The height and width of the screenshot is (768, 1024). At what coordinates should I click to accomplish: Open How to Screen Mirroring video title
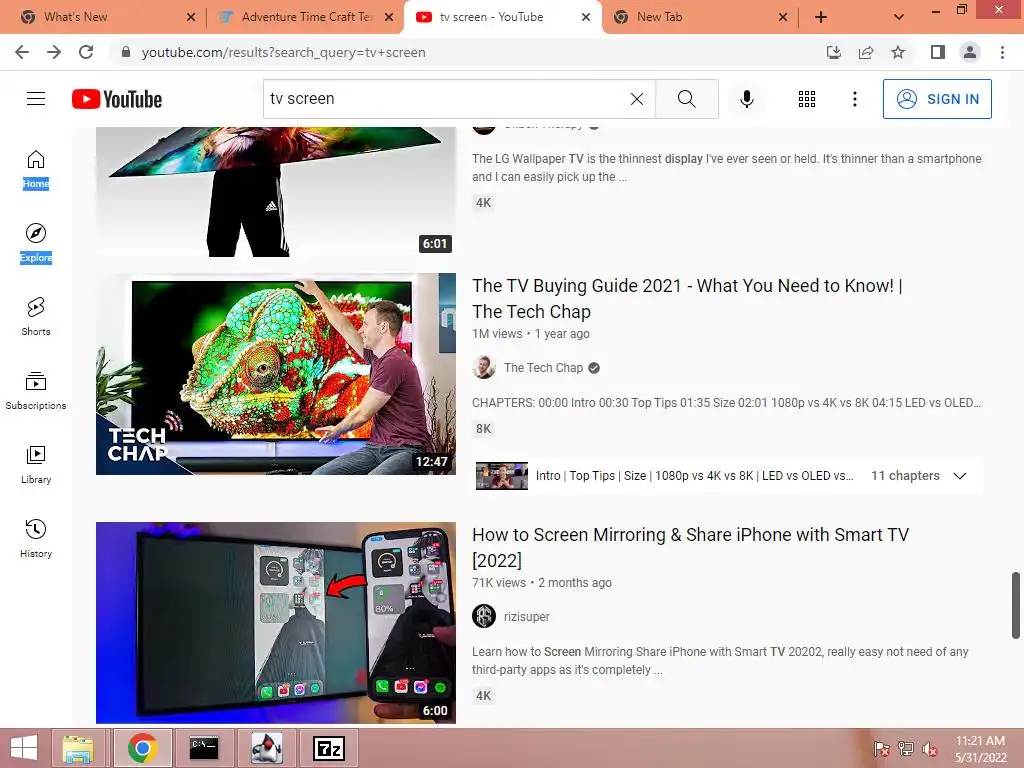tap(690, 547)
